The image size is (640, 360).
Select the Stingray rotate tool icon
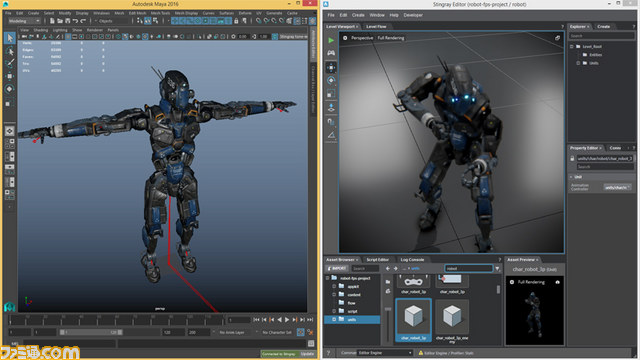click(331, 80)
